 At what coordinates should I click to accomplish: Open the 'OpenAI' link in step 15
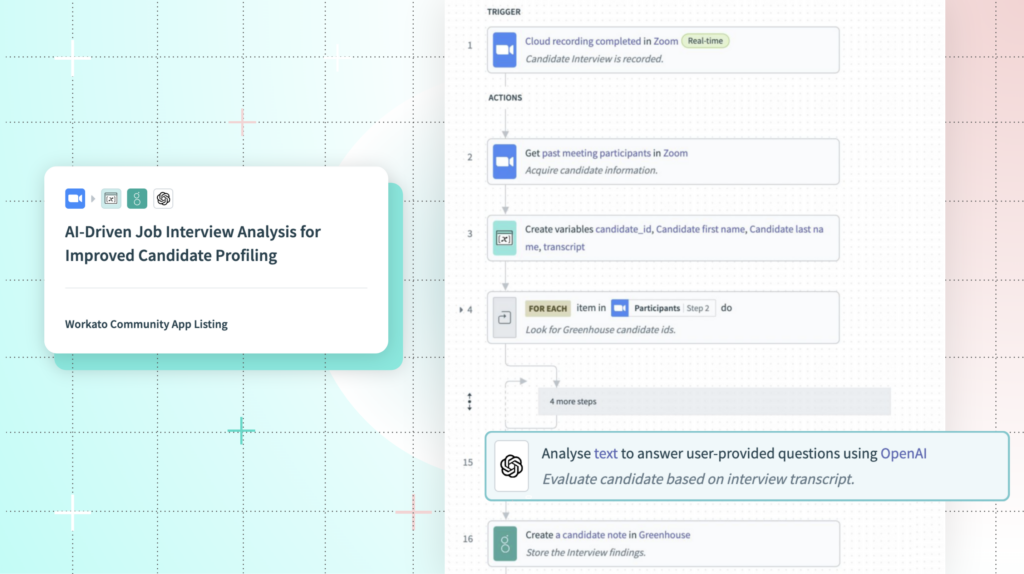point(903,453)
